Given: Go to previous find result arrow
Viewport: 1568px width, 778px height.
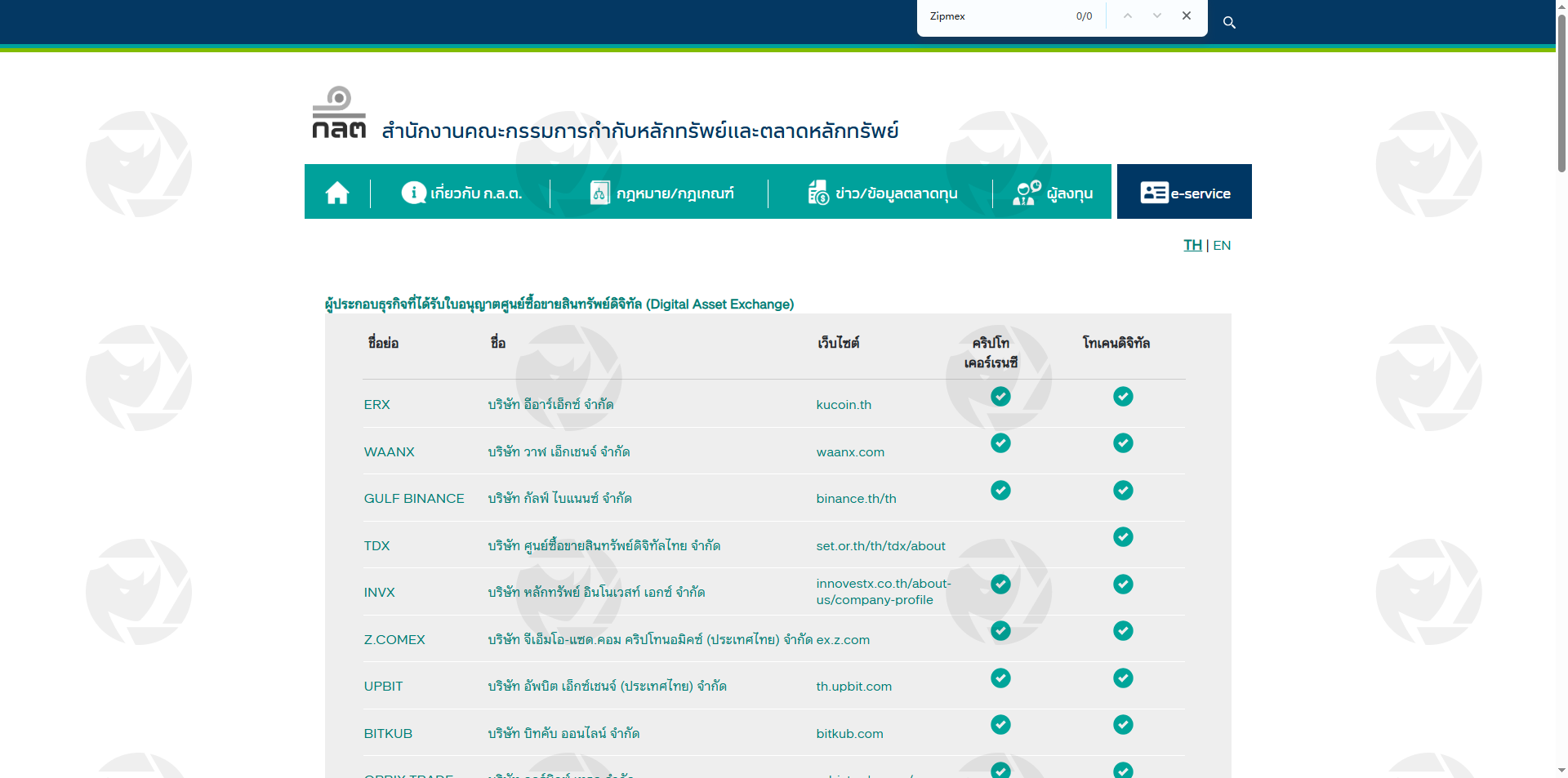Looking at the screenshot, I should [x=1128, y=16].
